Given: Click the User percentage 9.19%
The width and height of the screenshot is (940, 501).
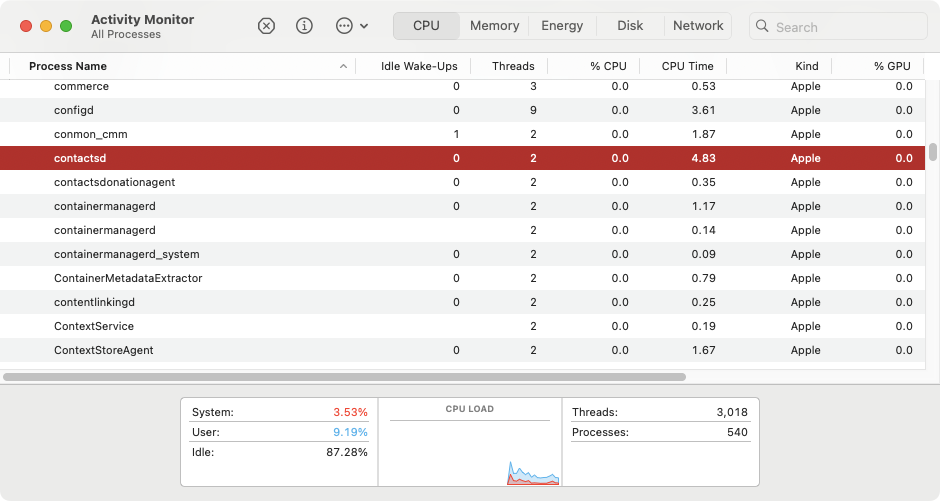Looking at the screenshot, I should click(350, 432).
